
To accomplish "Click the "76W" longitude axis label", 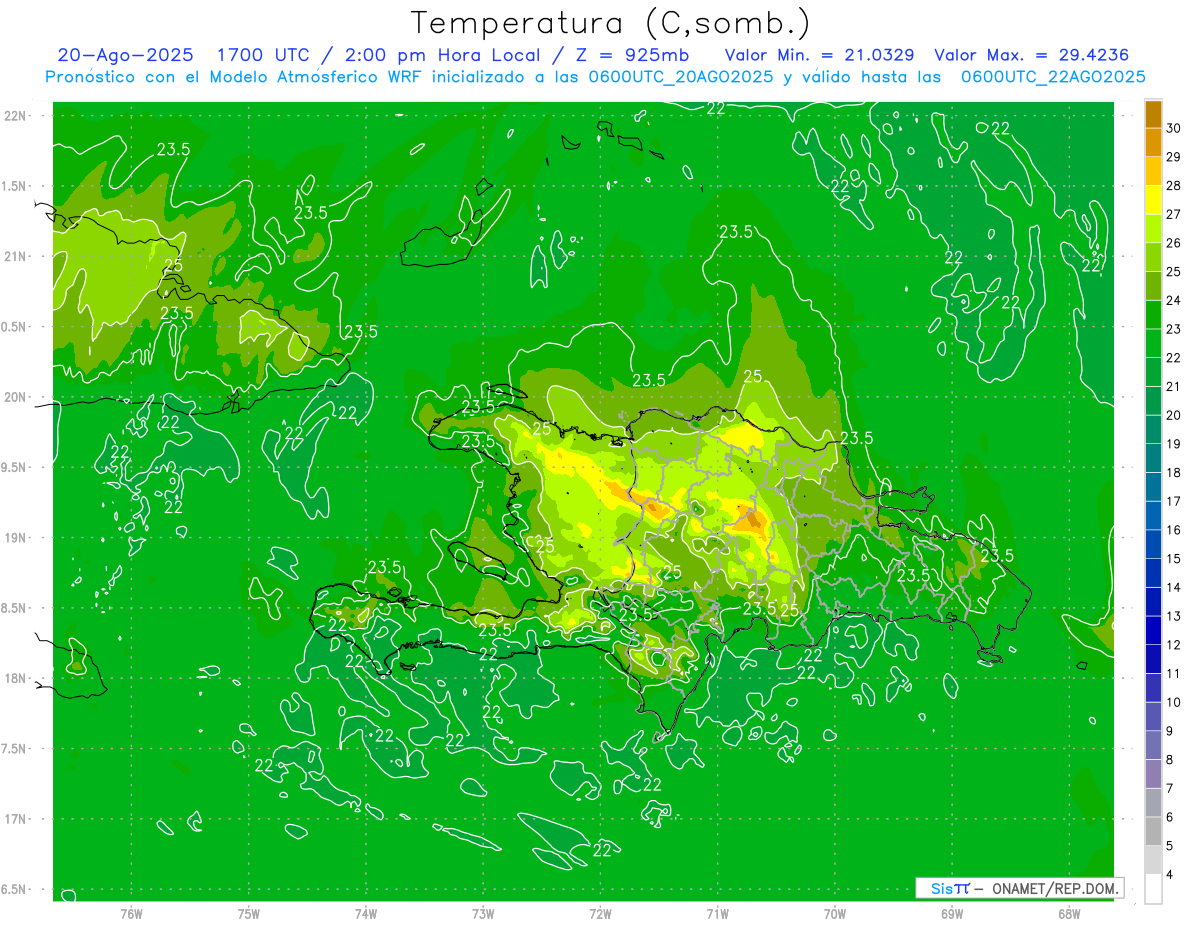I will (131, 914).
